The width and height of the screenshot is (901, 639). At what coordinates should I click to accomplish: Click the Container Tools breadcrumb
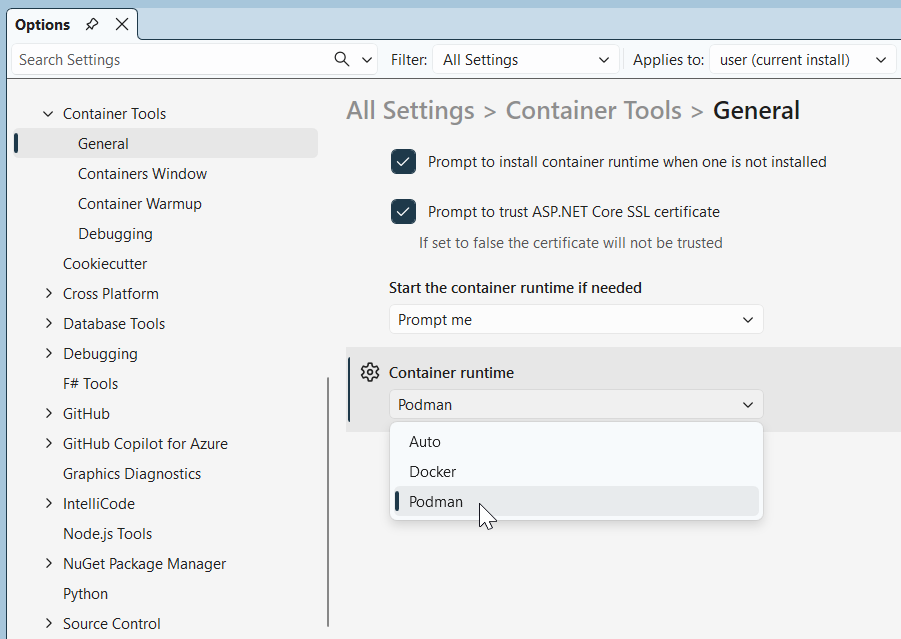click(x=593, y=110)
